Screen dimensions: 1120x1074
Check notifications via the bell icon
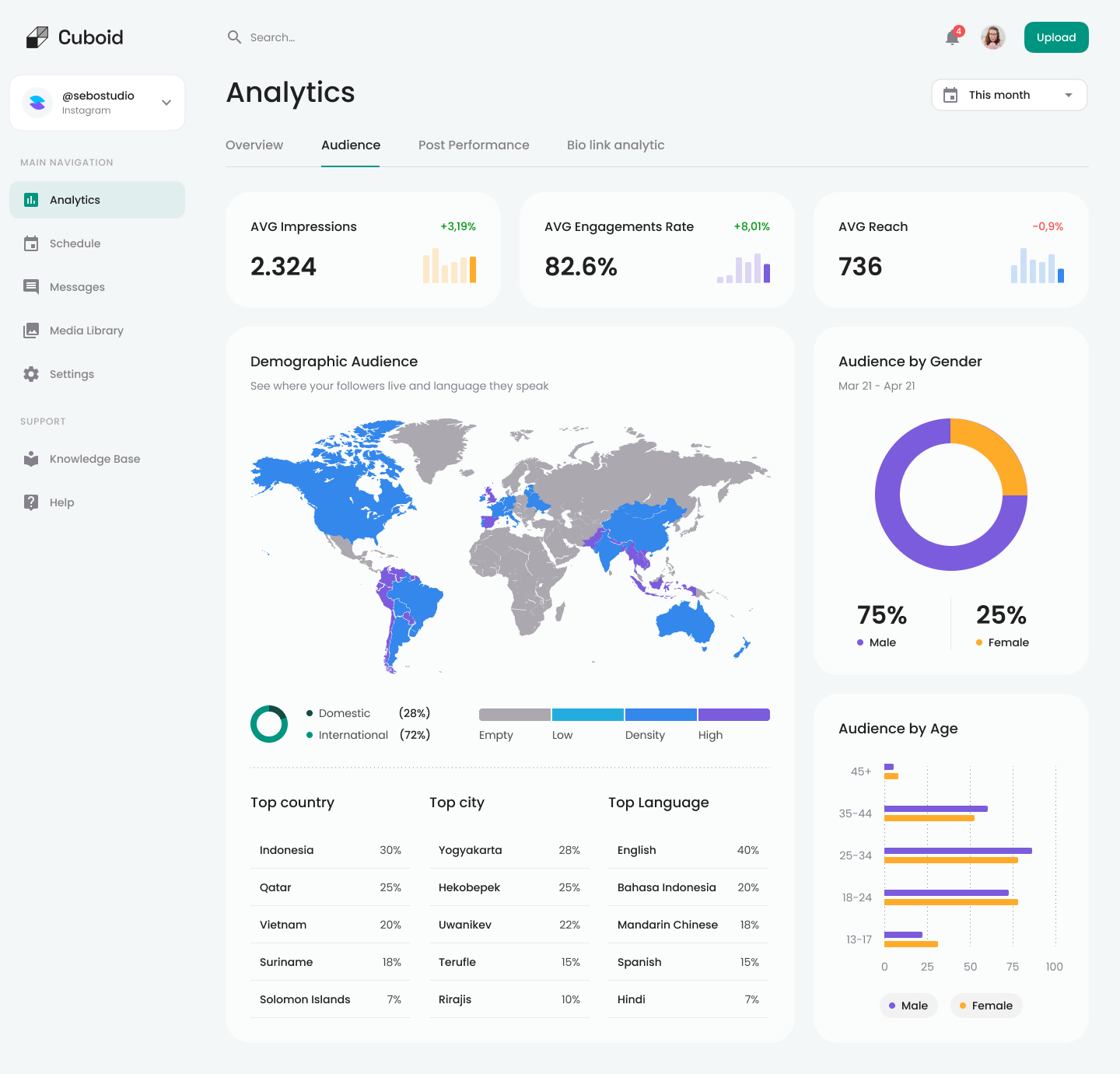[x=951, y=37]
